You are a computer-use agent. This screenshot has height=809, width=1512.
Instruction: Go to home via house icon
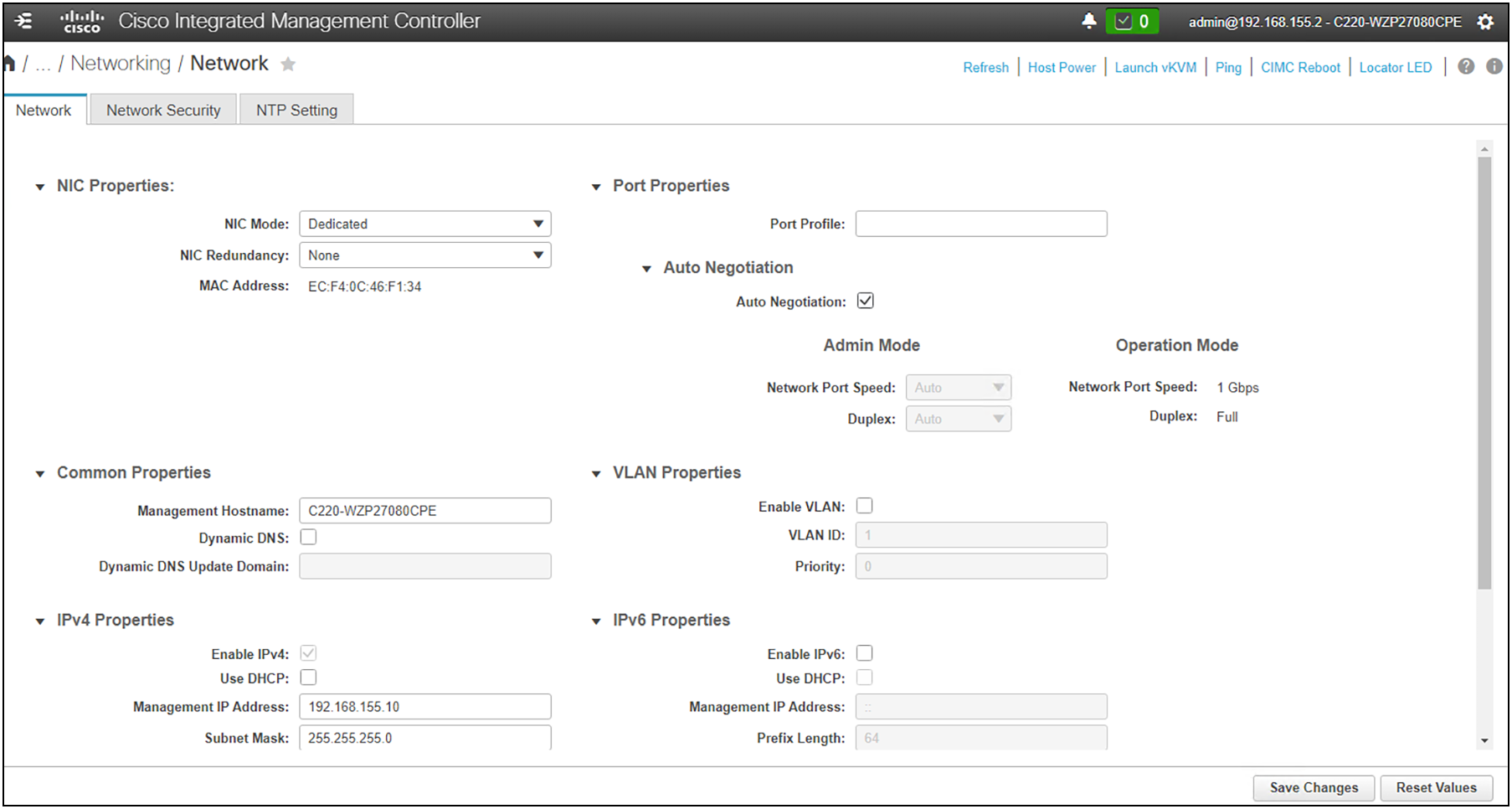click(x=9, y=64)
